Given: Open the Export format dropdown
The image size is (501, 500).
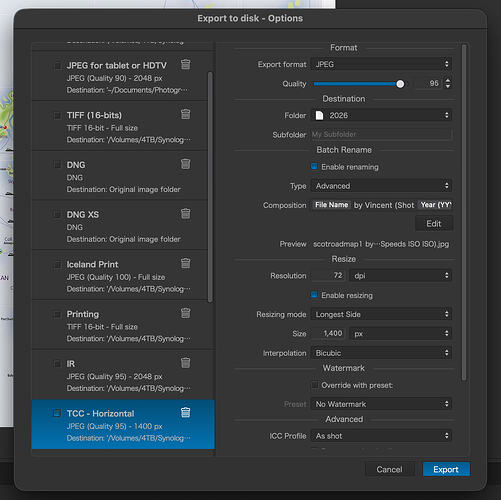Looking at the screenshot, I should click(x=381, y=64).
